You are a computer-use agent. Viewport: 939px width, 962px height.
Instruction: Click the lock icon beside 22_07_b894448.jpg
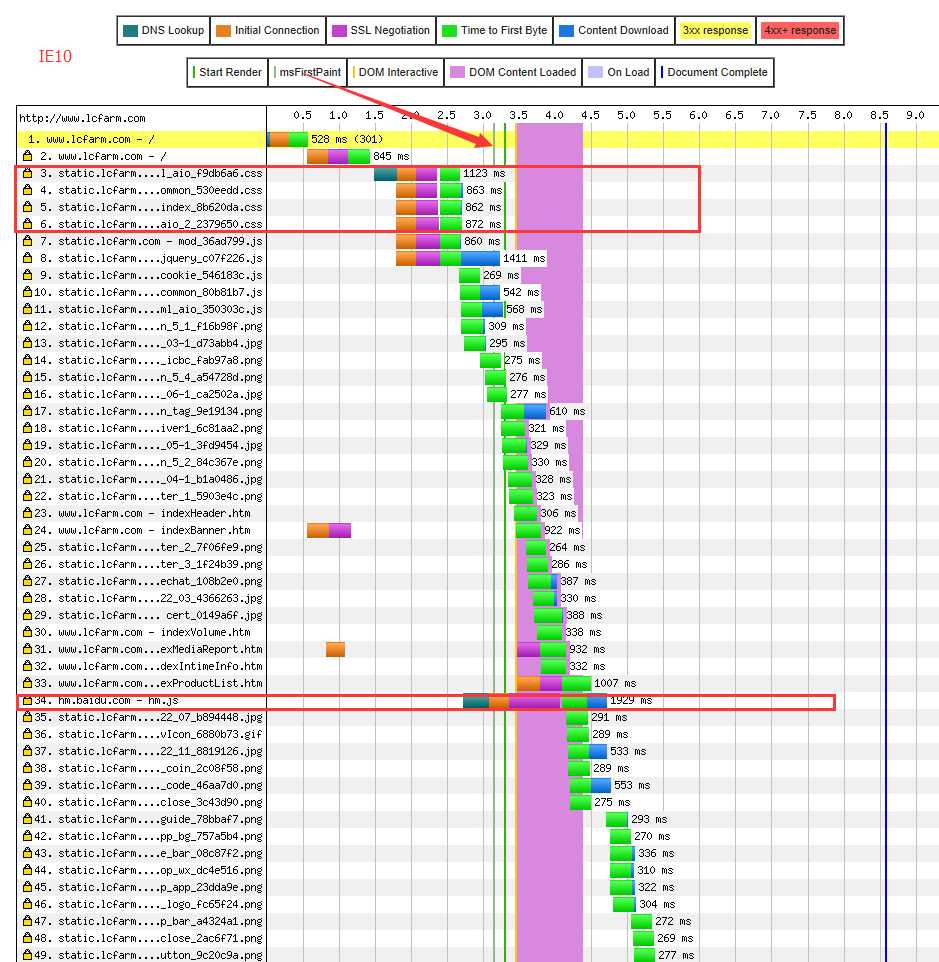coord(27,717)
